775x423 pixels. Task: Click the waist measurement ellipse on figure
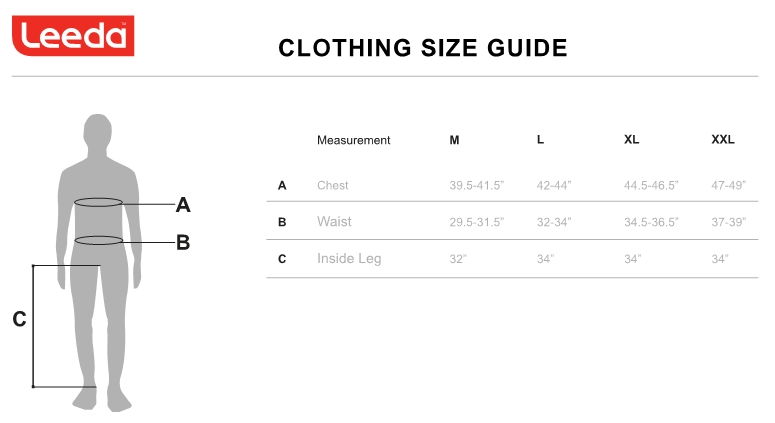(98, 240)
